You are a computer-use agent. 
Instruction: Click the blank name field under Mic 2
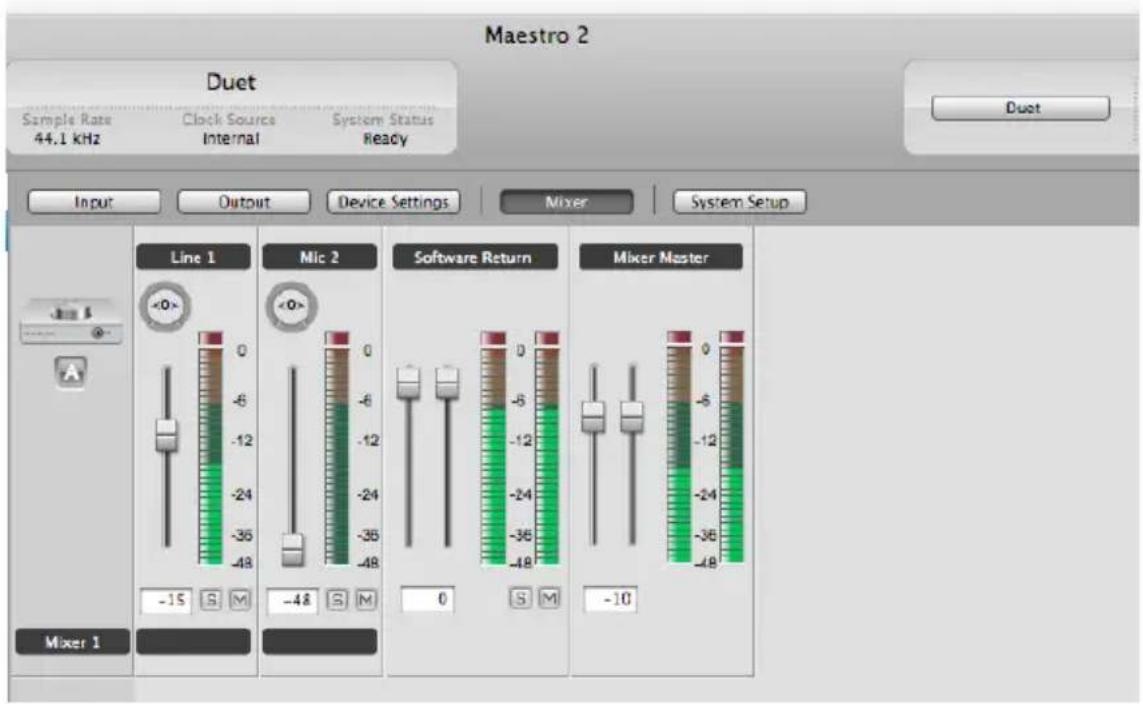319,642
